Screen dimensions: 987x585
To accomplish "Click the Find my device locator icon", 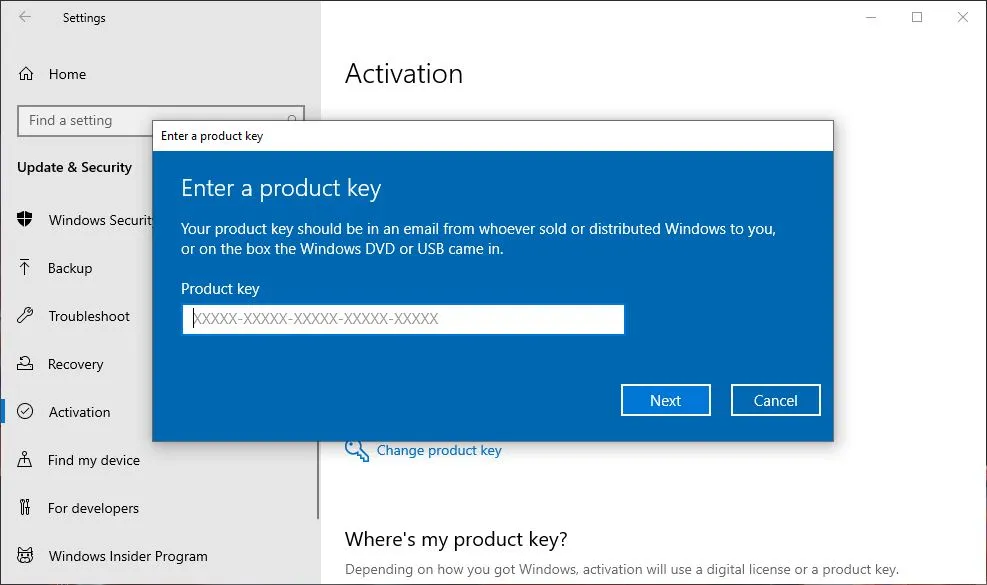I will click(x=24, y=460).
